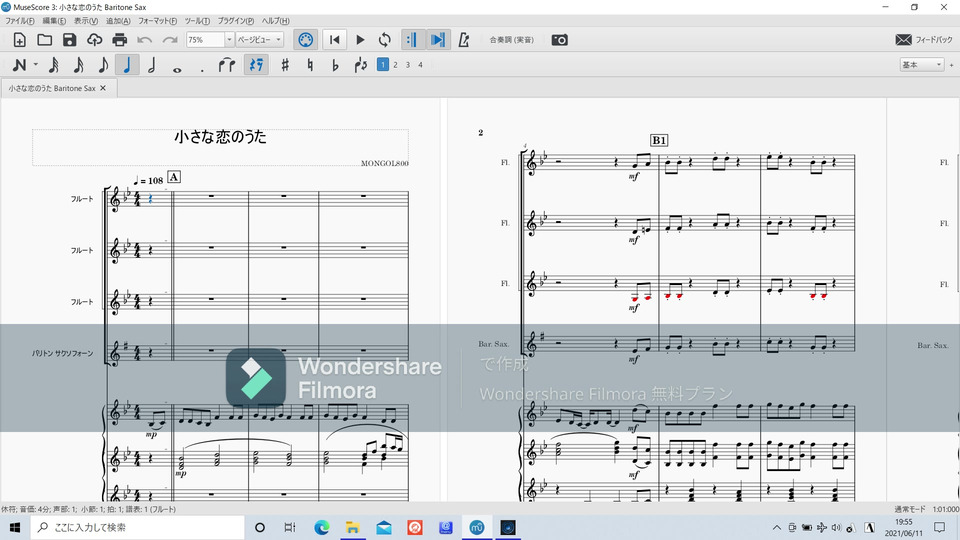Select quarter note duration
This screenshot has height=540, width=960.
click(x=127, y=65)
